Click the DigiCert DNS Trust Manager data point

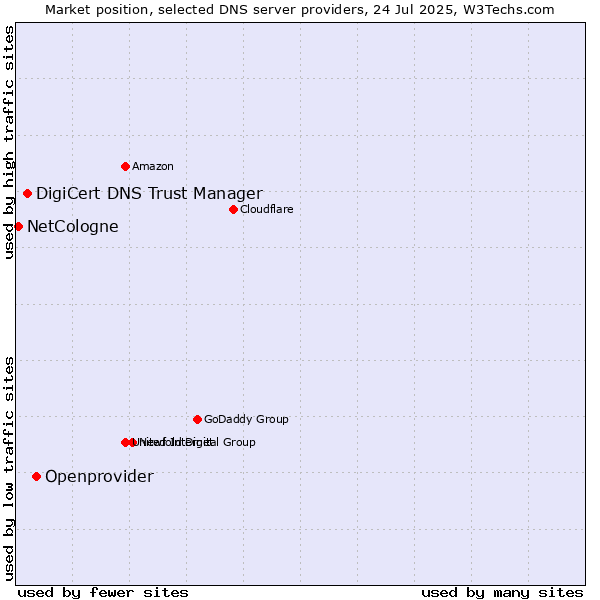(x=27, y=194)
